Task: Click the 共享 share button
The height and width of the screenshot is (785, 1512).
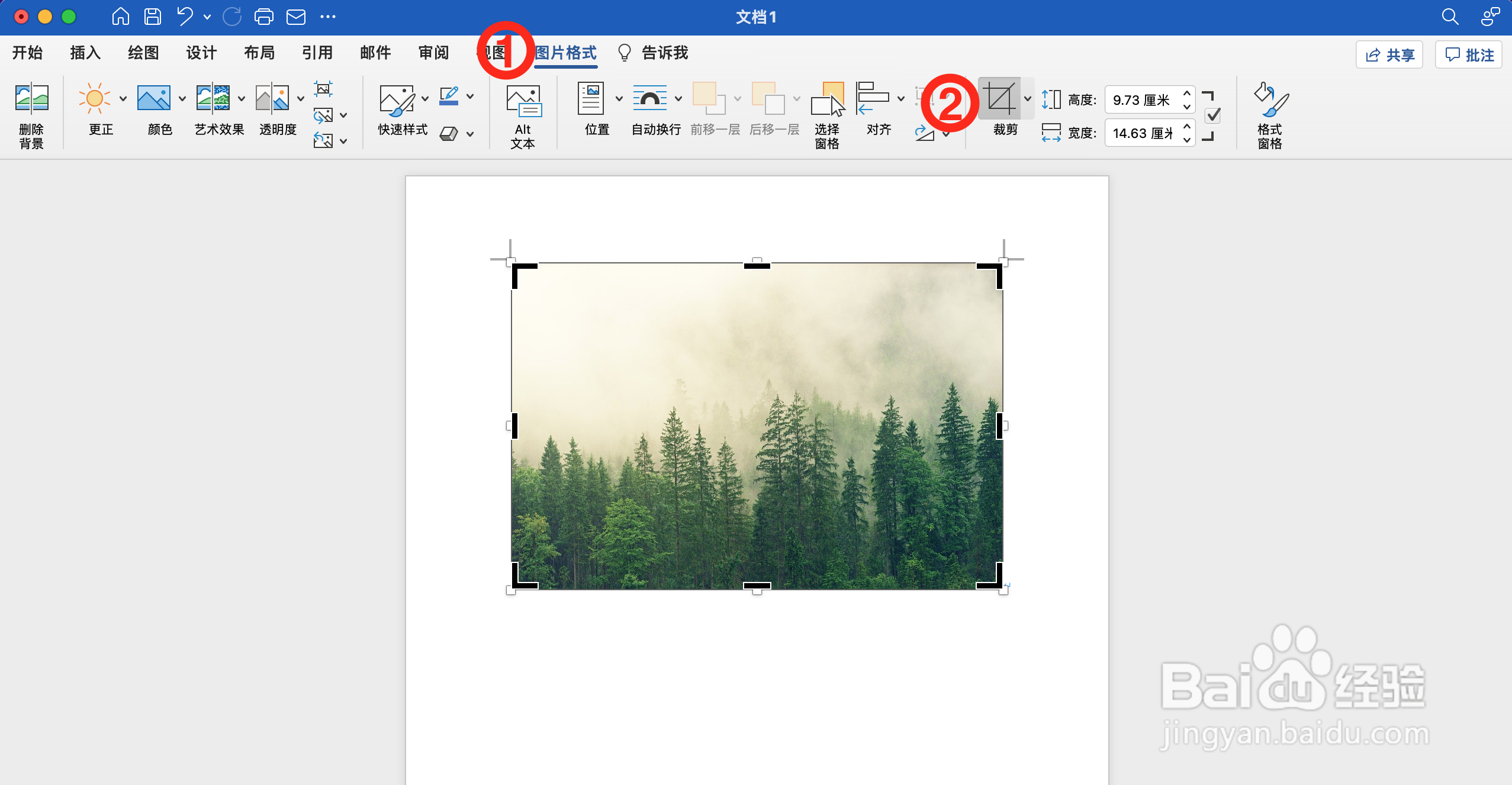Action: point(1389,55)
